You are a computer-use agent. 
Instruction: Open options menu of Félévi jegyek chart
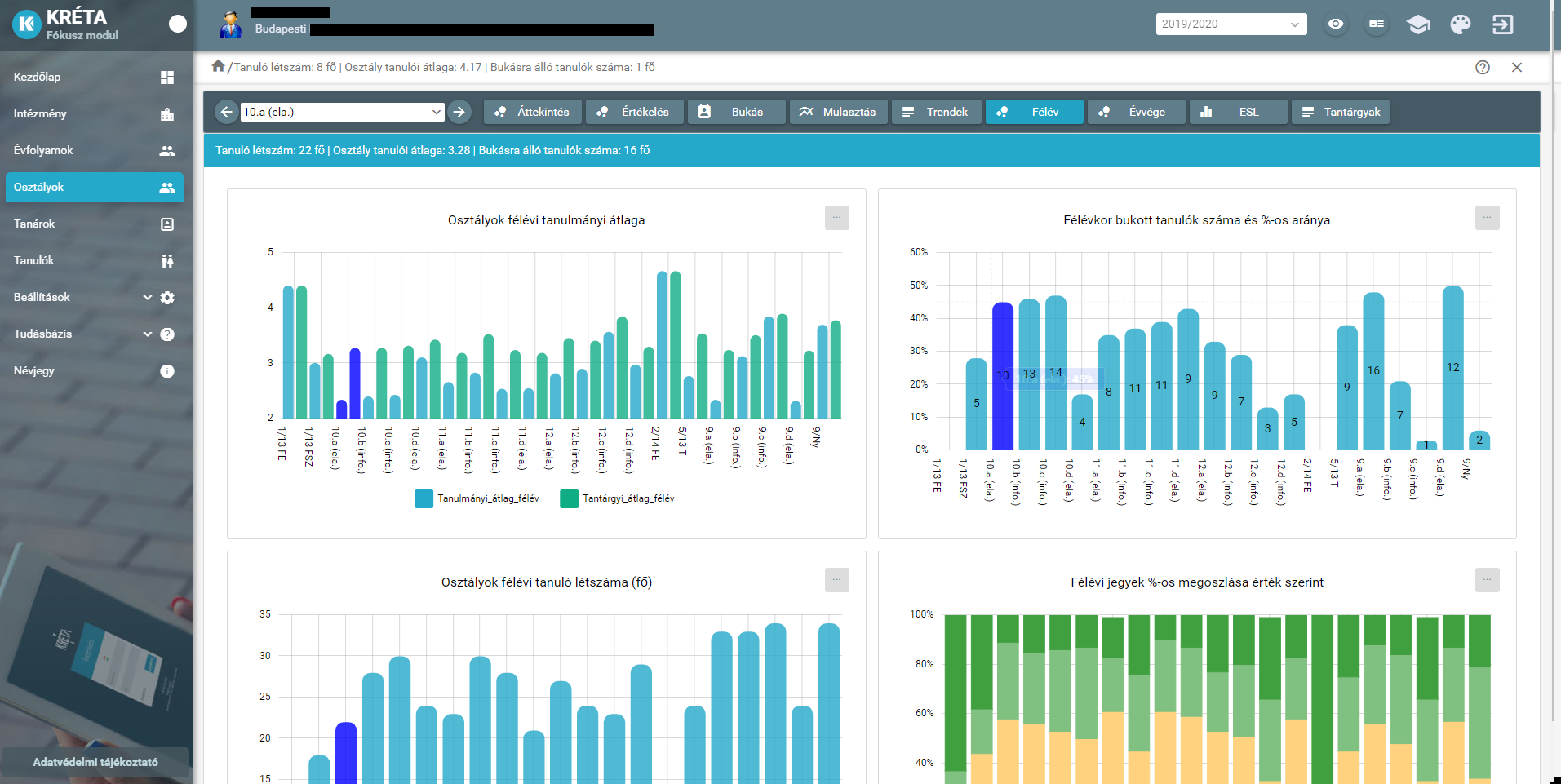[1487, 580]
